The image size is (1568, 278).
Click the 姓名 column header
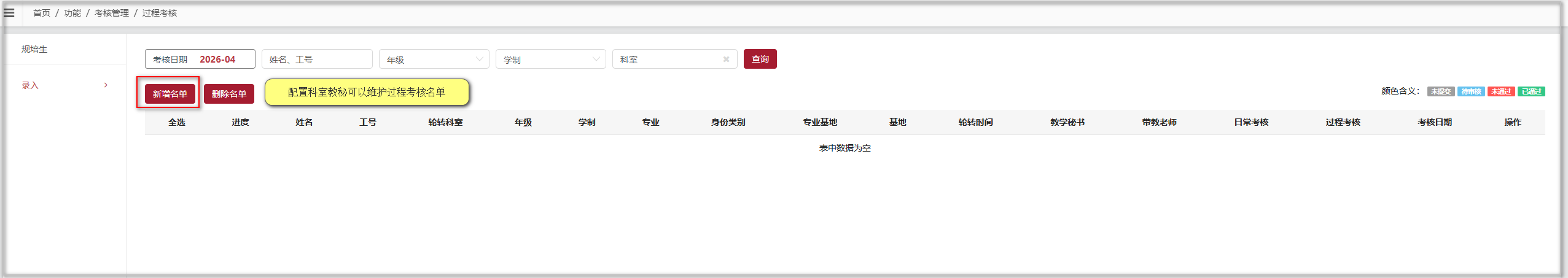304,122
